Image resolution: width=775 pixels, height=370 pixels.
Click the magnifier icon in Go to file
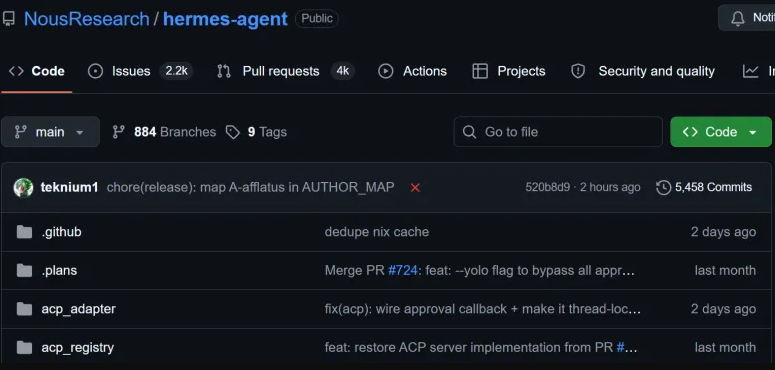469,132
